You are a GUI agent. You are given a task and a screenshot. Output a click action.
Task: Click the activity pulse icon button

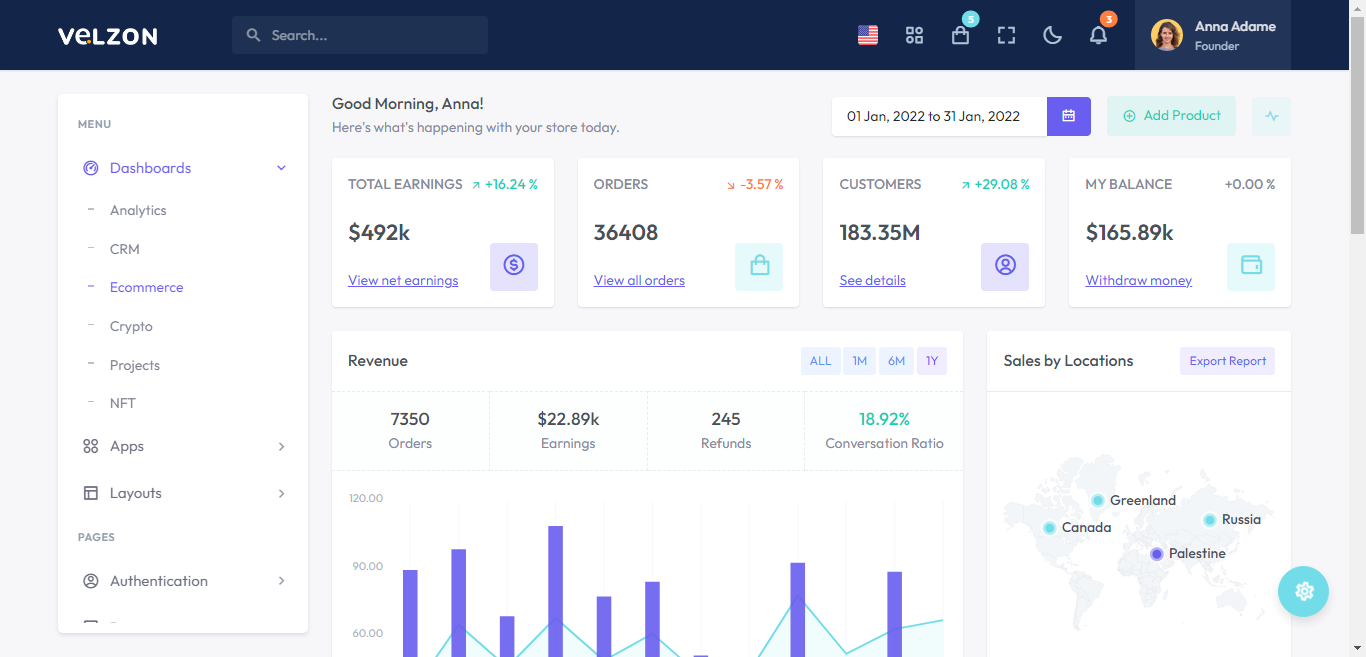1271,116
